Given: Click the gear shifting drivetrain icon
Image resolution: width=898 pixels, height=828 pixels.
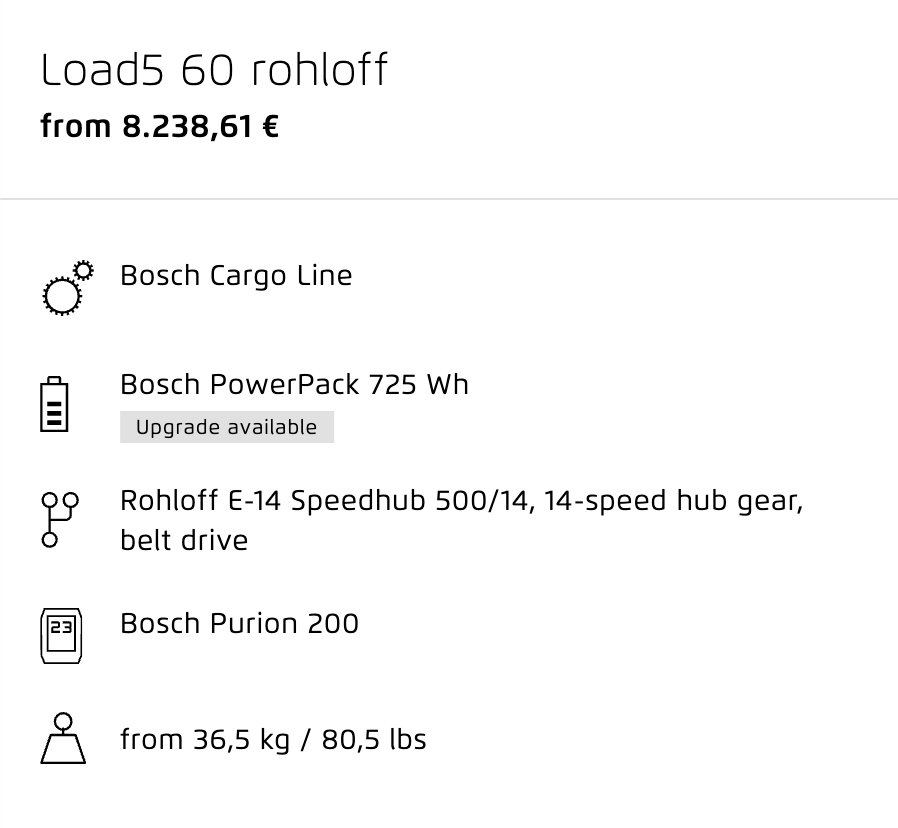Looking at the screenshot, I should (x=60, y=520).
